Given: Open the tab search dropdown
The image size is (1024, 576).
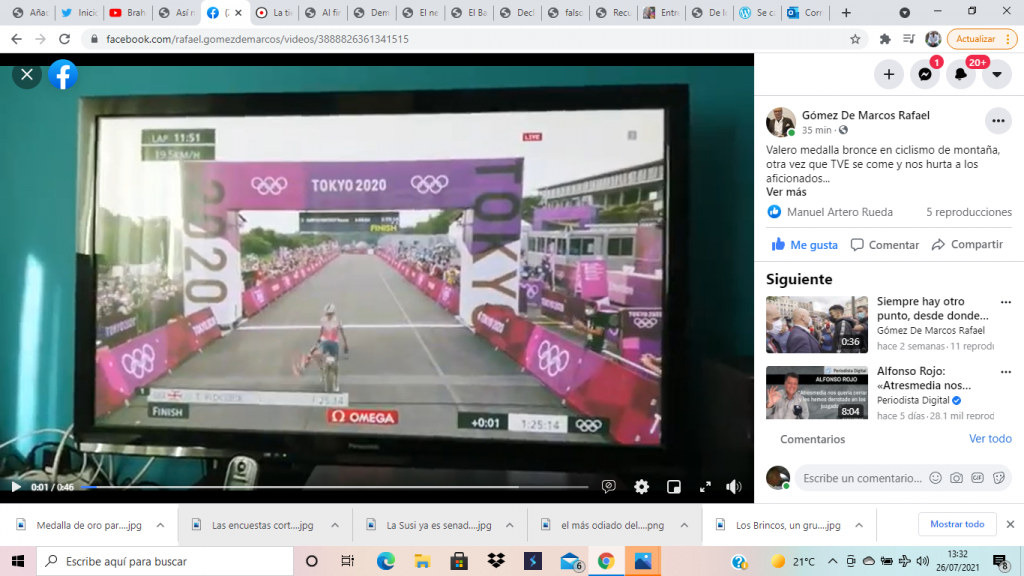Looking at the screenshot, I should 904,12.
